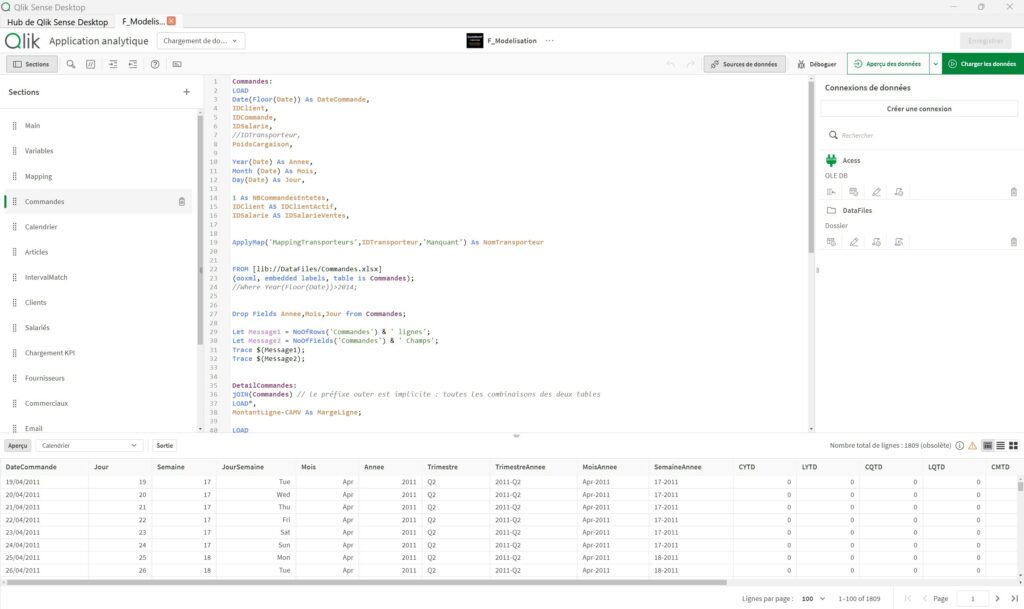Viewport: 1024px width, 609px height.
Task: Open the Clients section
Action: [98, 302]
